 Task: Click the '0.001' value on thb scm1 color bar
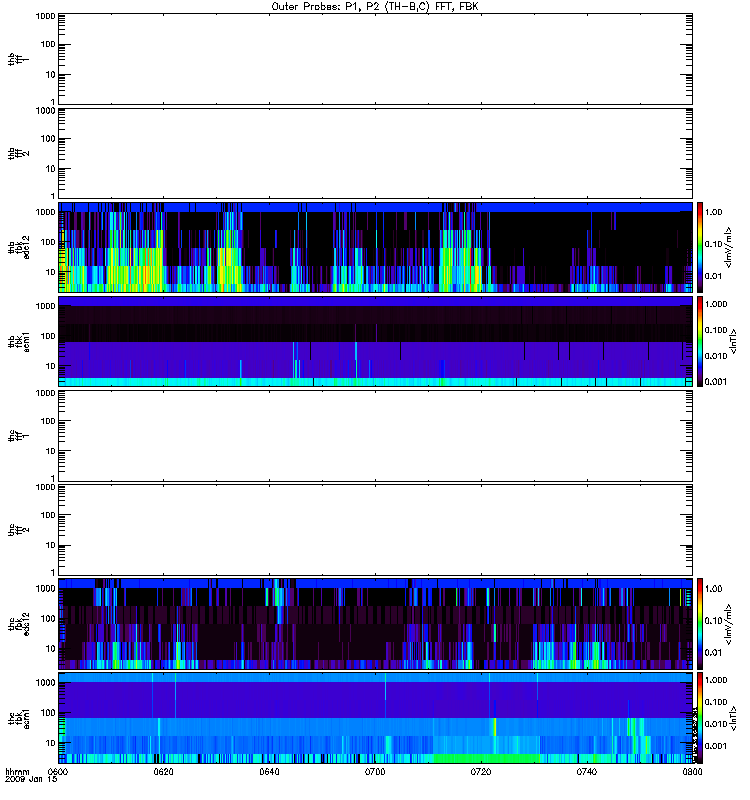coord(716,382)
